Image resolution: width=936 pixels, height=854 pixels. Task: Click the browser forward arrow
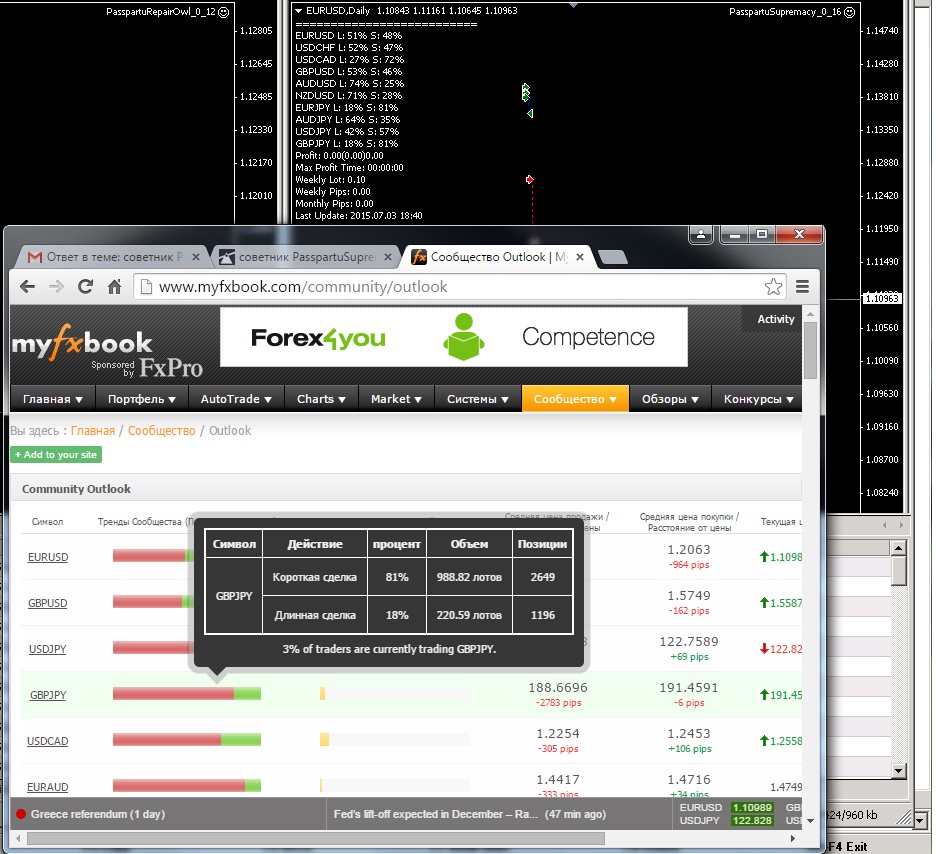click(x=56, y=287)
